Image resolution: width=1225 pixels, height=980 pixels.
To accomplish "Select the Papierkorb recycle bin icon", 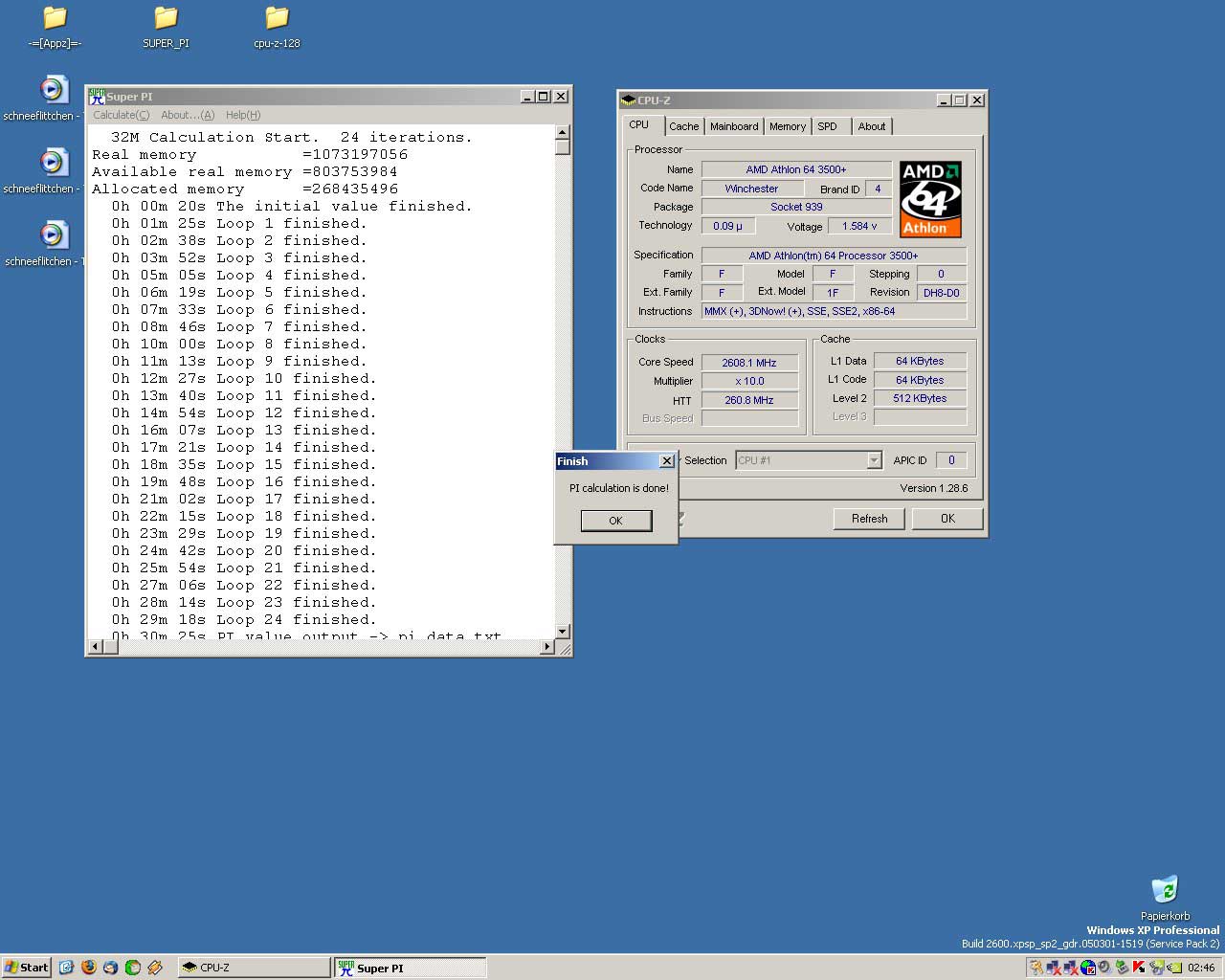I will pos(1165,898).
